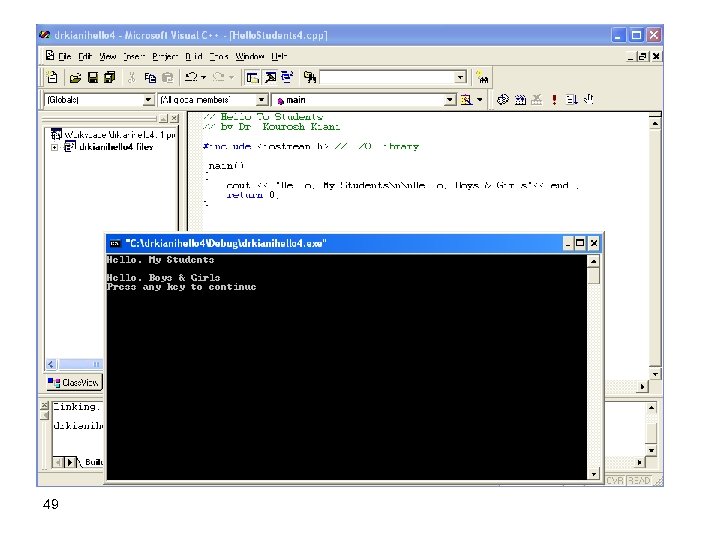This screenshot has height=540, width=720.
Task: Click the Redo arrow icon
Action: point(219,77)
